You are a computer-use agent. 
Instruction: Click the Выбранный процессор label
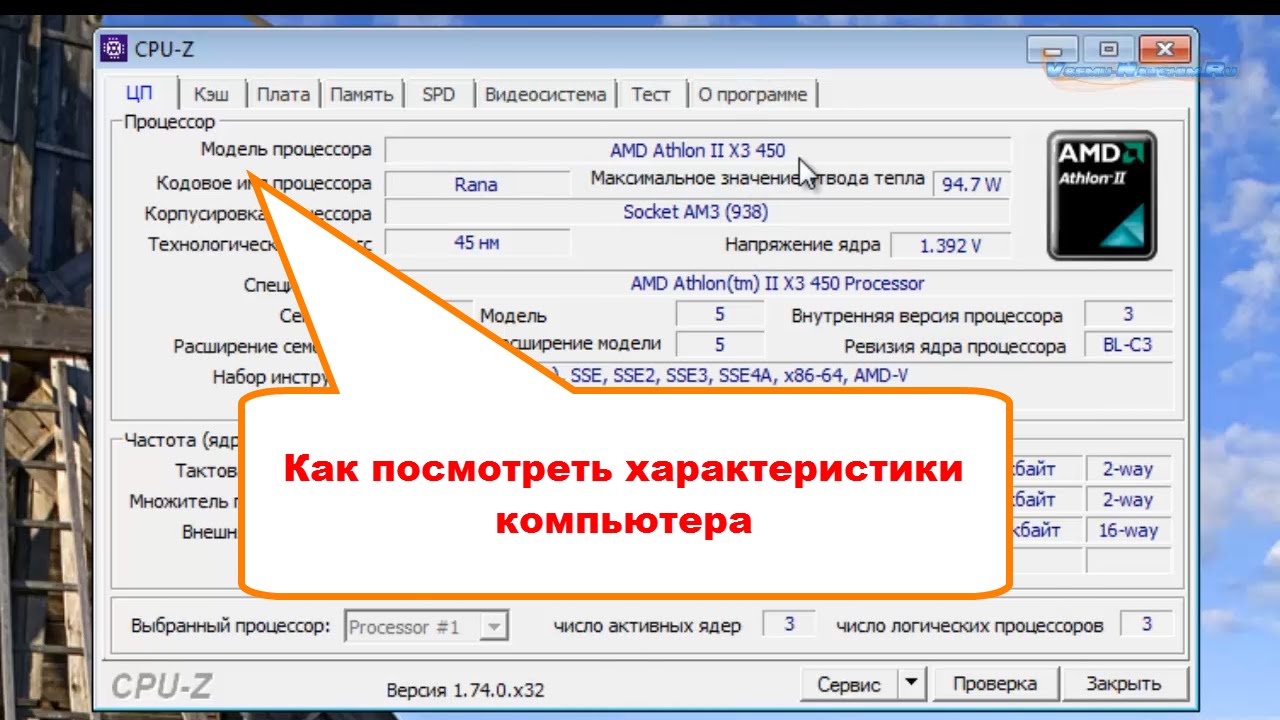pyautogui.click(x=230, y=627)
